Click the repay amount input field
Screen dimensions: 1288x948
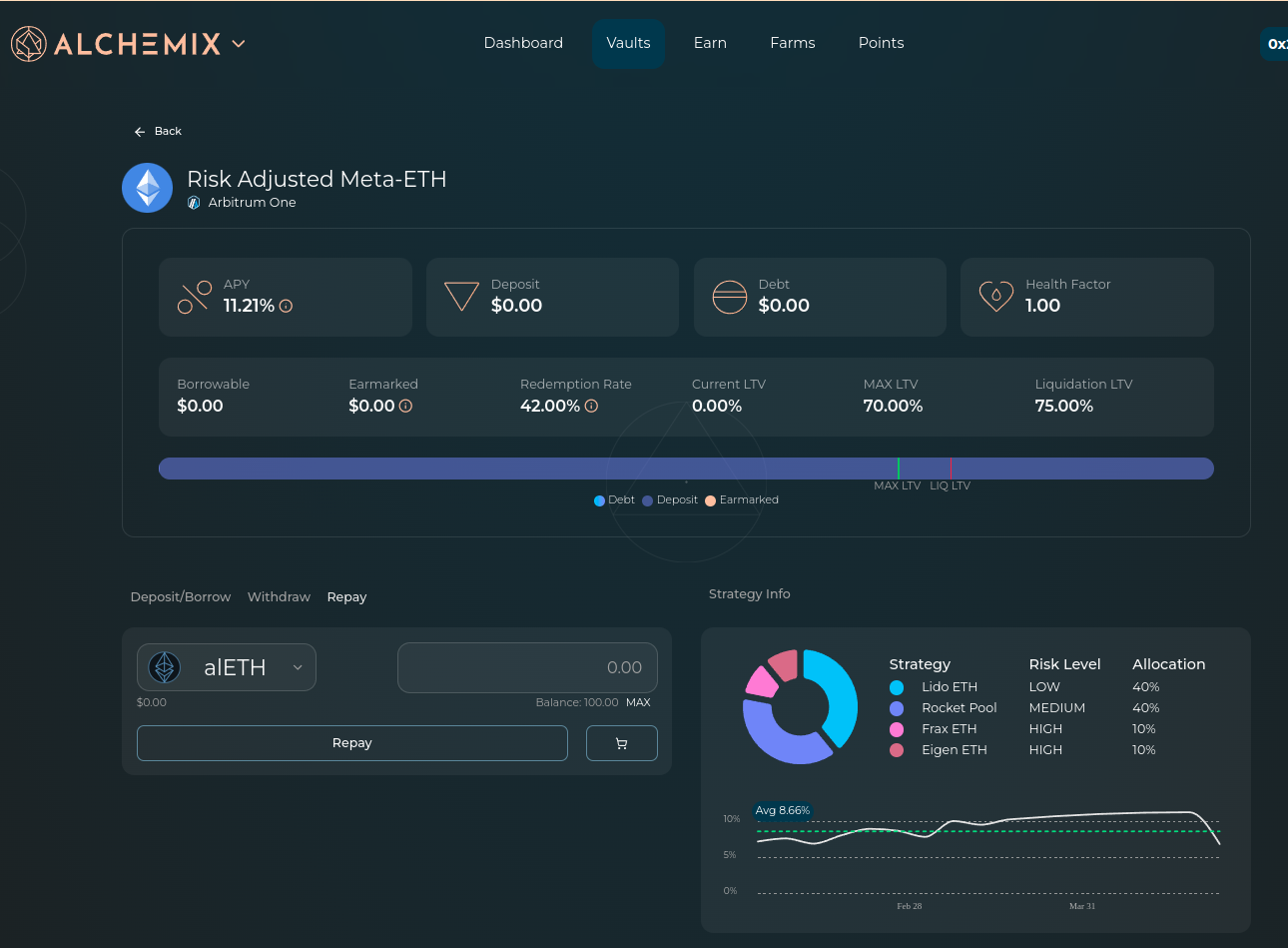[x=527, y=667]
